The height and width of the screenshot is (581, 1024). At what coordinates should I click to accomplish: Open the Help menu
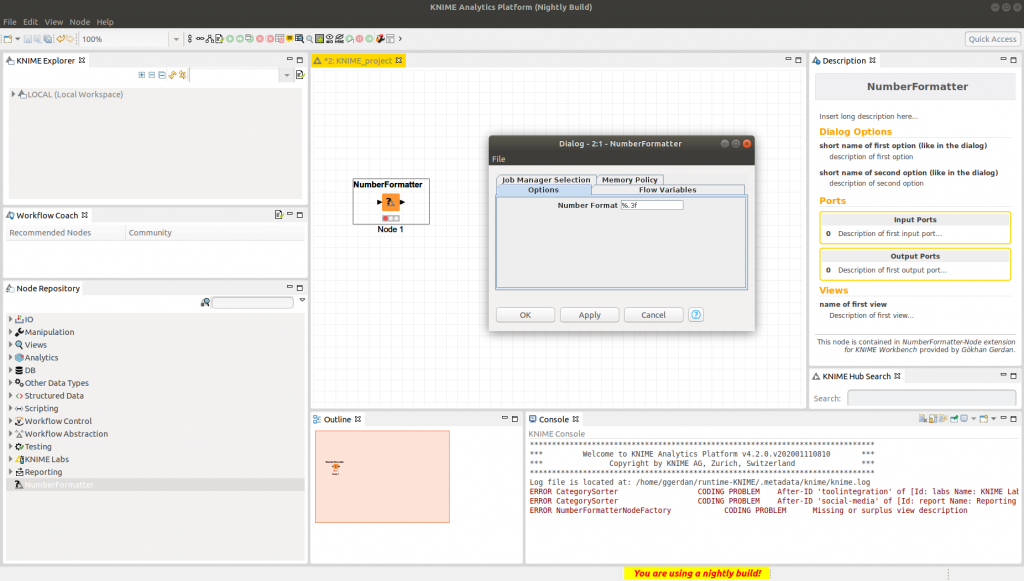pos(105,22)
